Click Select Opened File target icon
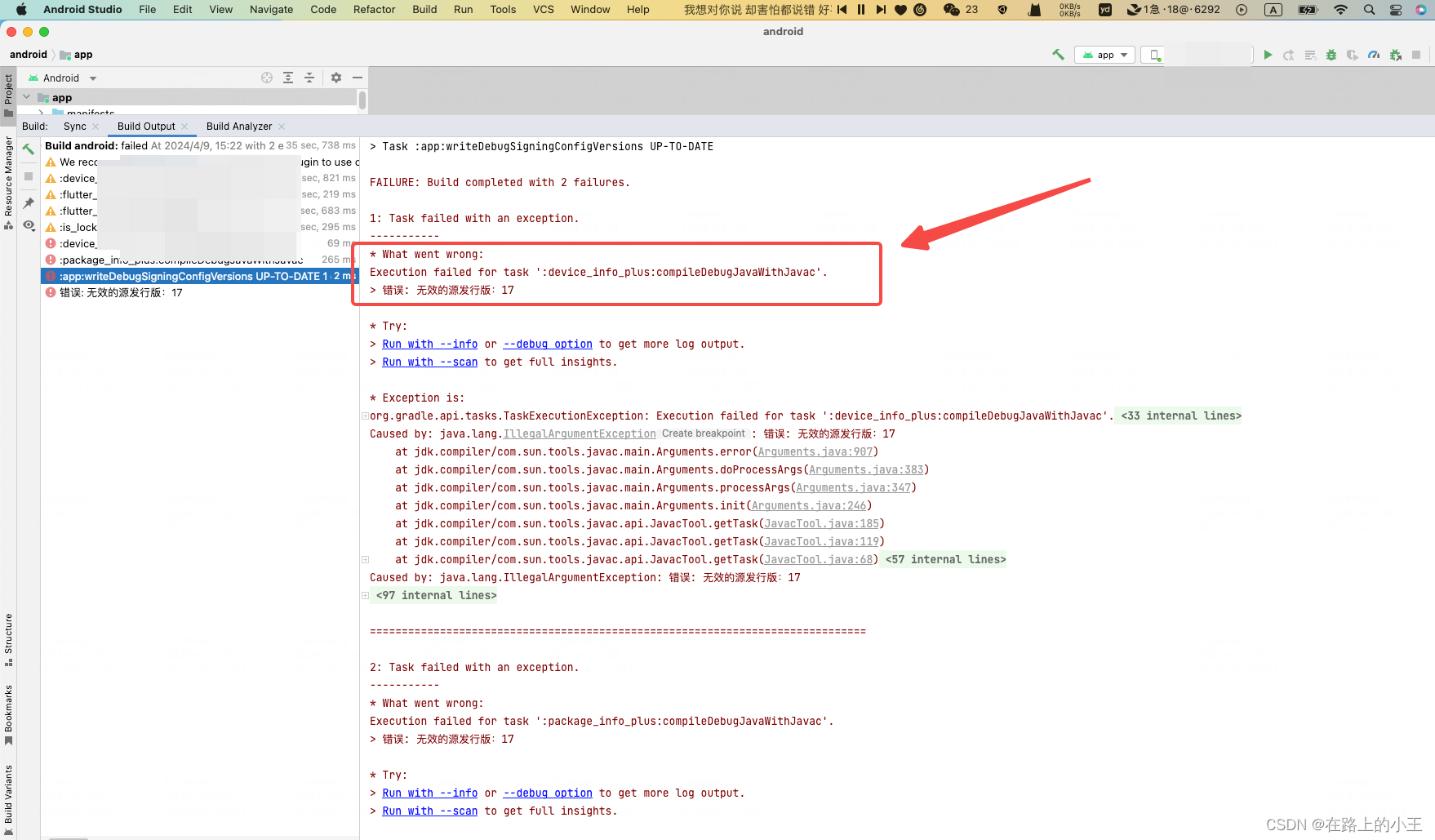Viewport: 1435px width, 840px height. point(267,78)
